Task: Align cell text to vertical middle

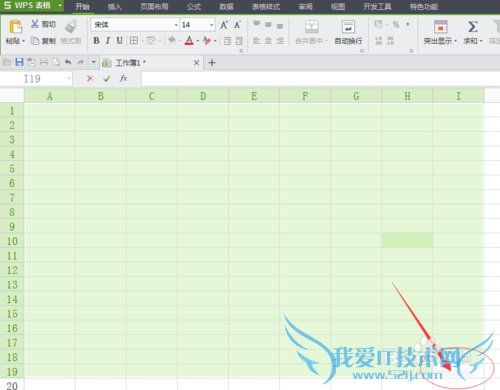Action: pos(268,24)
